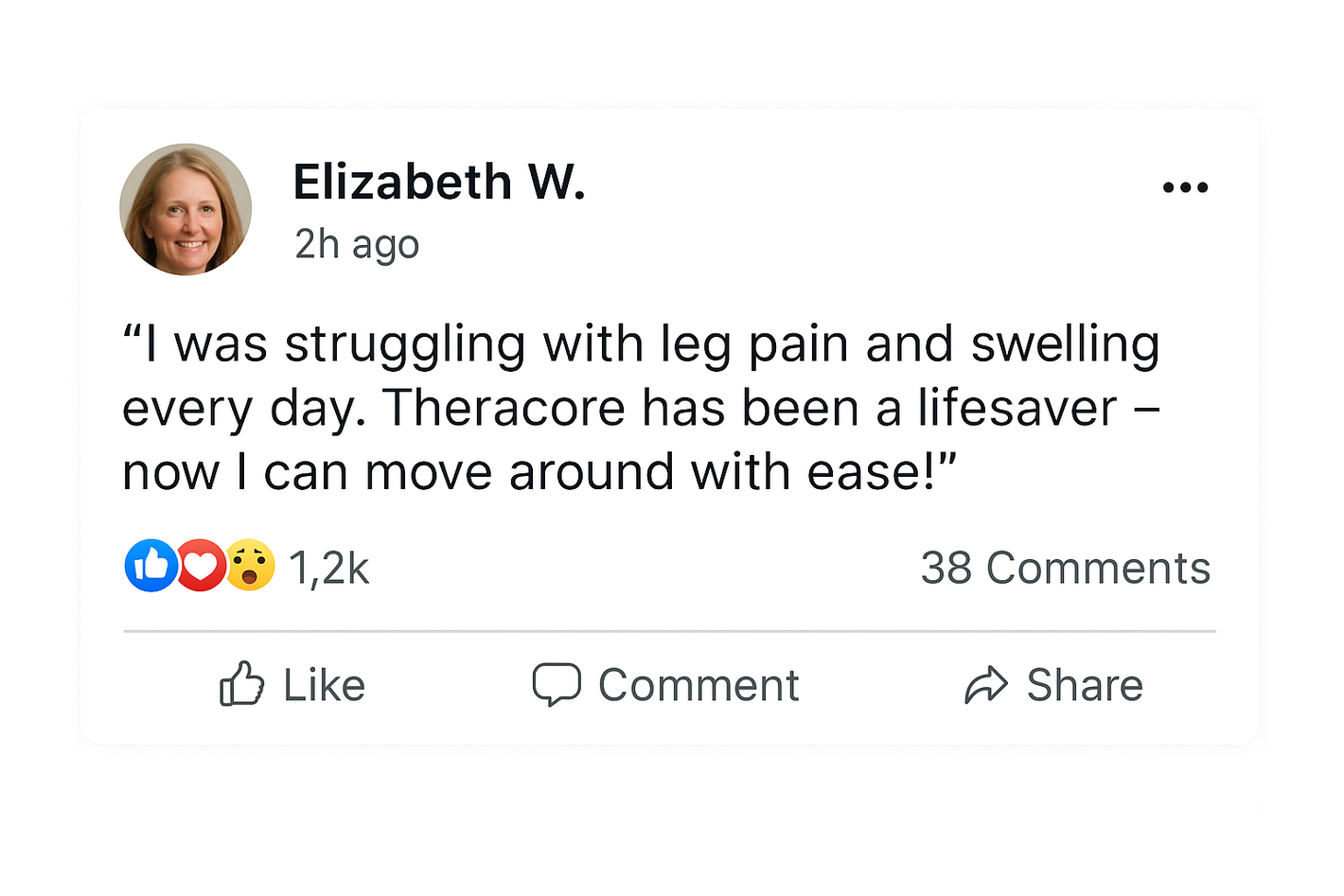This screenshot has height=896, width=1344.
Task: Tap the speech bubble comment icon
Action: [556, 684]
